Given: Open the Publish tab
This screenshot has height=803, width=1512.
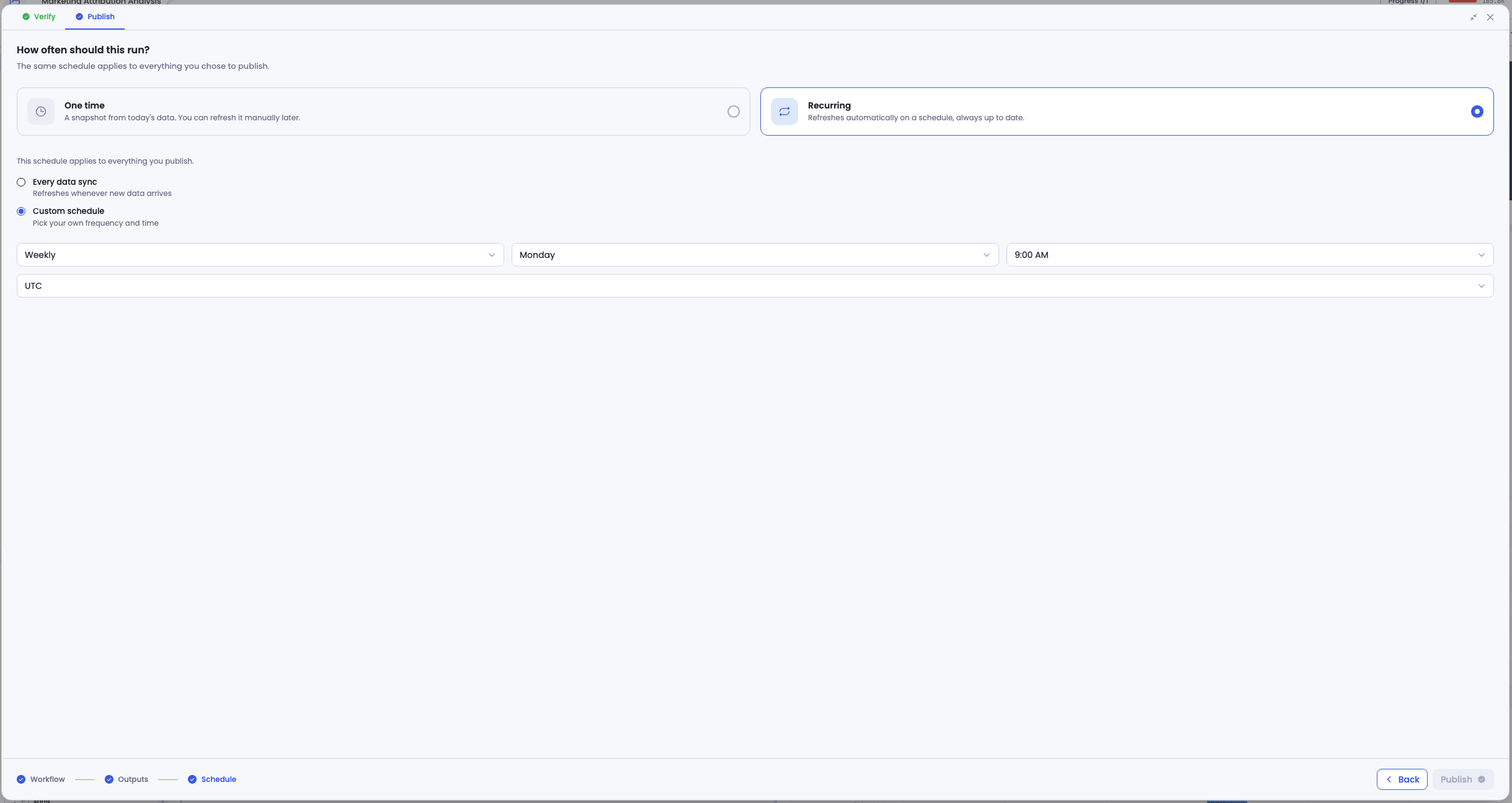Looking at the screenshot, I should 95,17.
